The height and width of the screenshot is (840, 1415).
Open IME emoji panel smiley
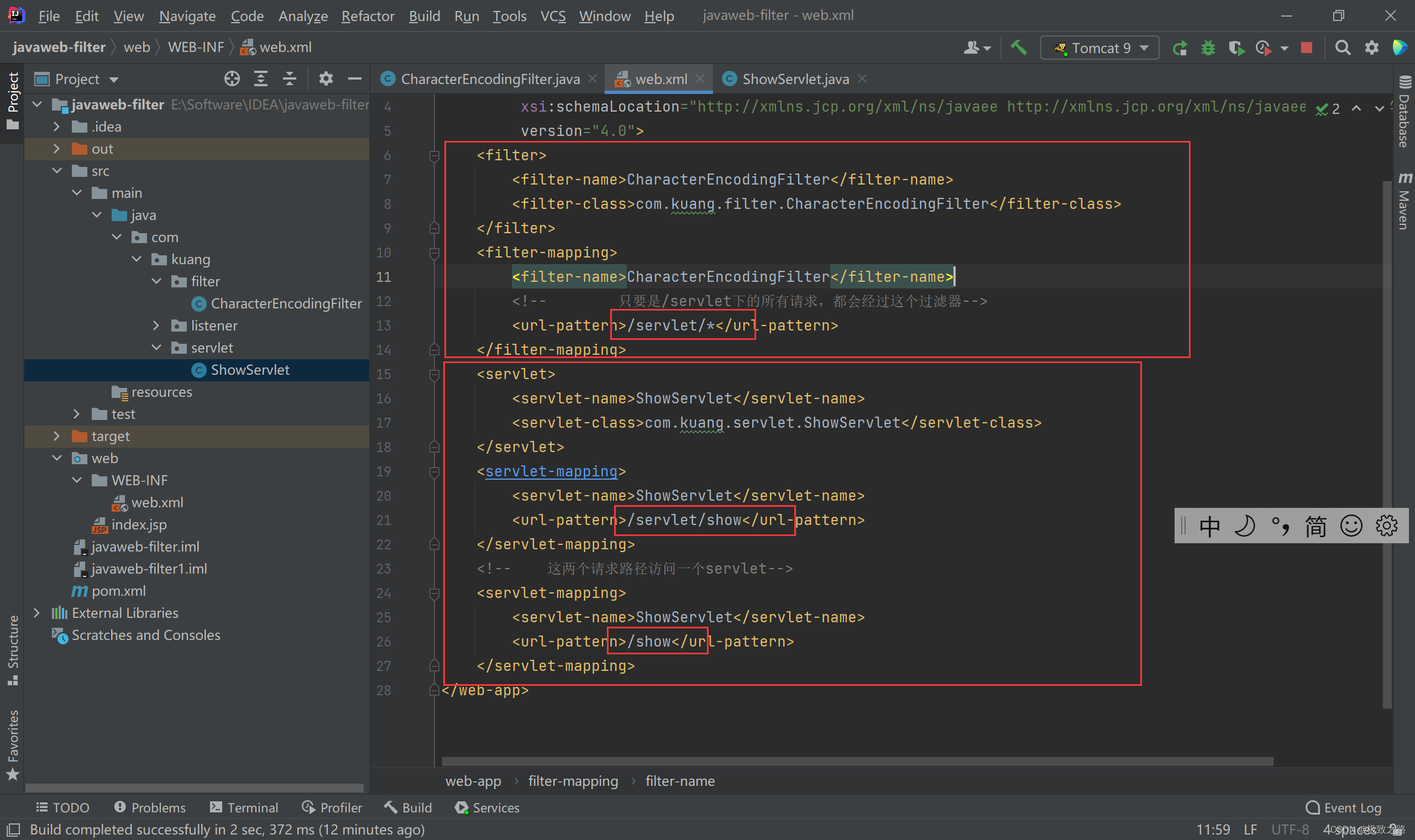tap(1351, 526)
